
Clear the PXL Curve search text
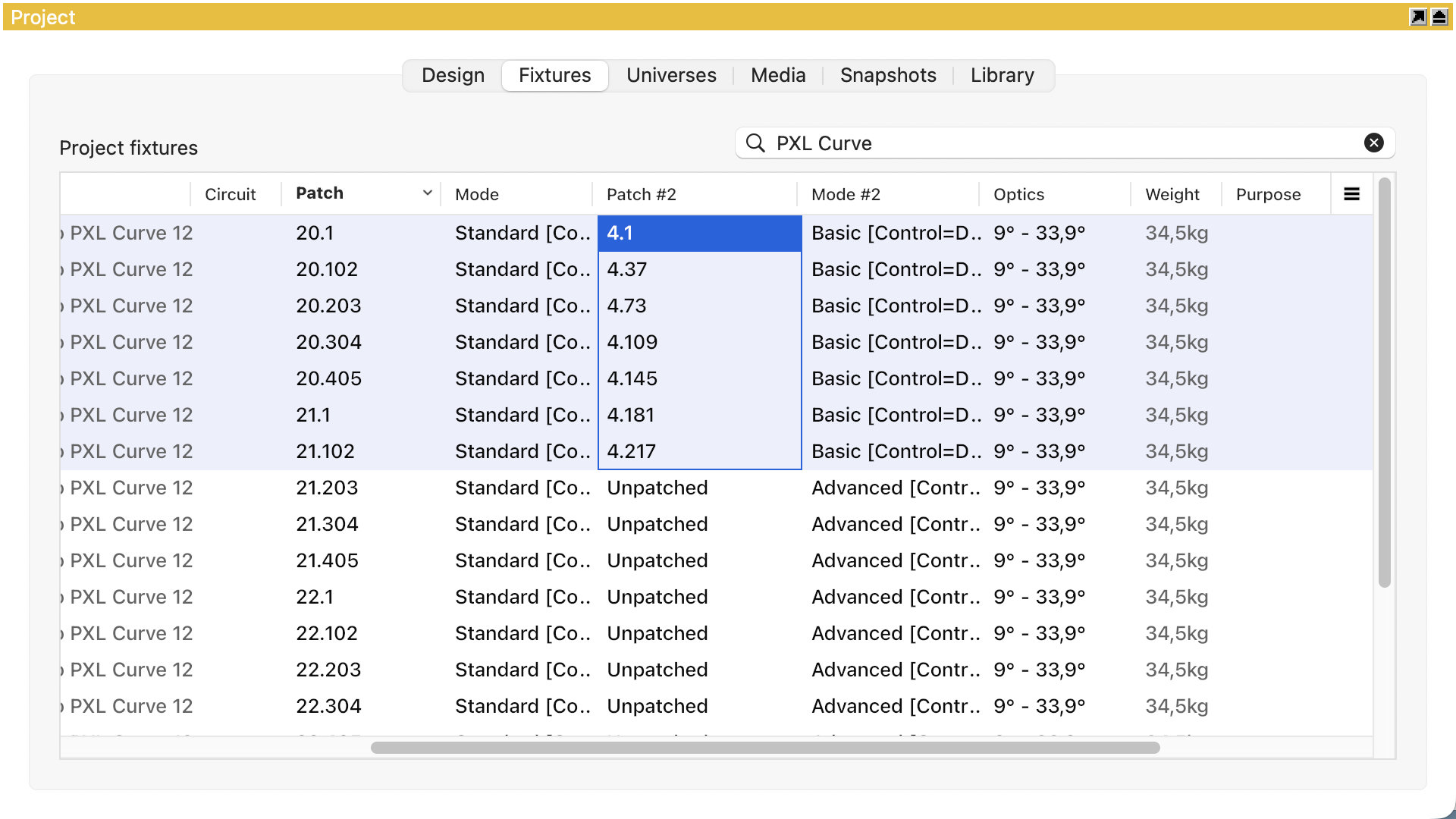pyautogui.click(x=1373, y=143)
